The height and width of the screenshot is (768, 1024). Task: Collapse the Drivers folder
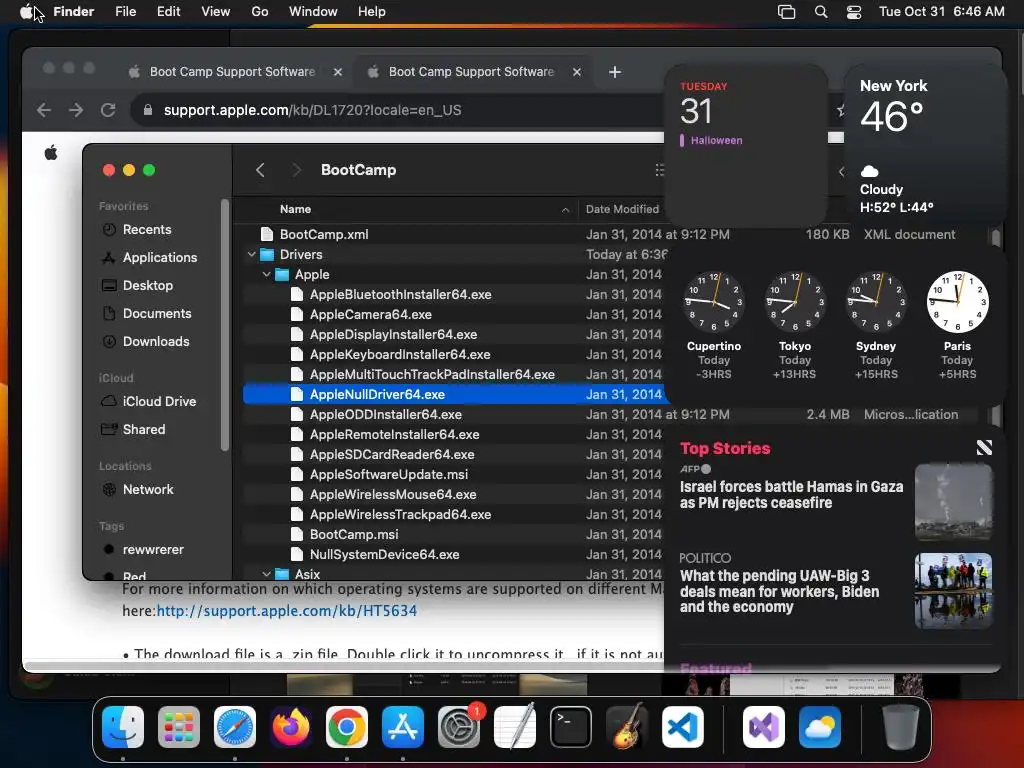coord(251,255)
